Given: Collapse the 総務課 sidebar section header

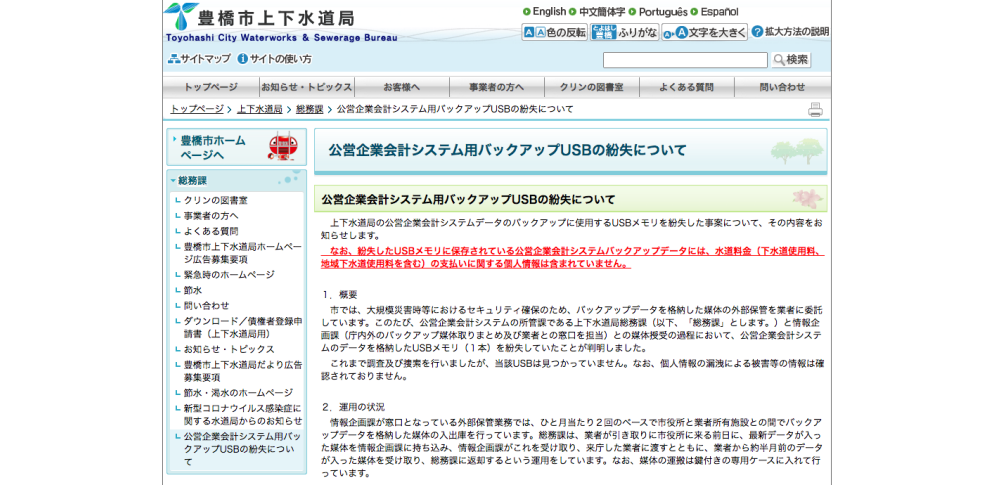Looking at the screenshot, I should [x=237, y=181].
